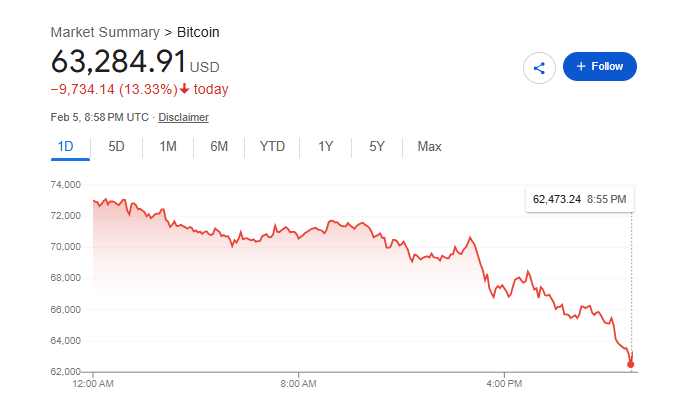Click the share icon button
This screenshot has width=689, height=400.
(539, 67)
